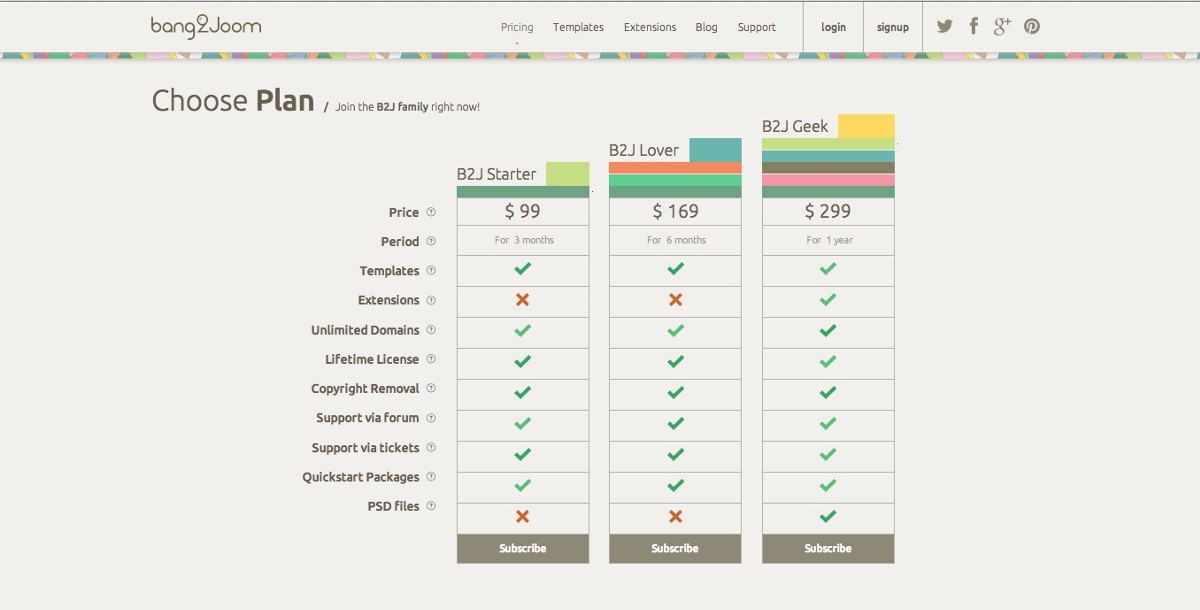Image resolution: width=1200 pixels, height=610 pixels.
Task: Click the "B2J Geek" plan title
Action: pyautogui.click(x=795, y=126)
